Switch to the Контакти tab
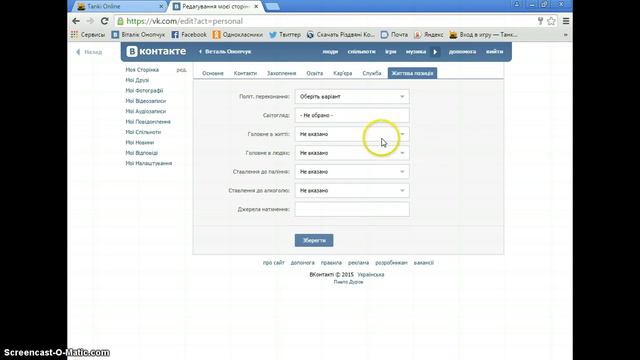This screenshot has width=640, height=360. click(245, 73)
